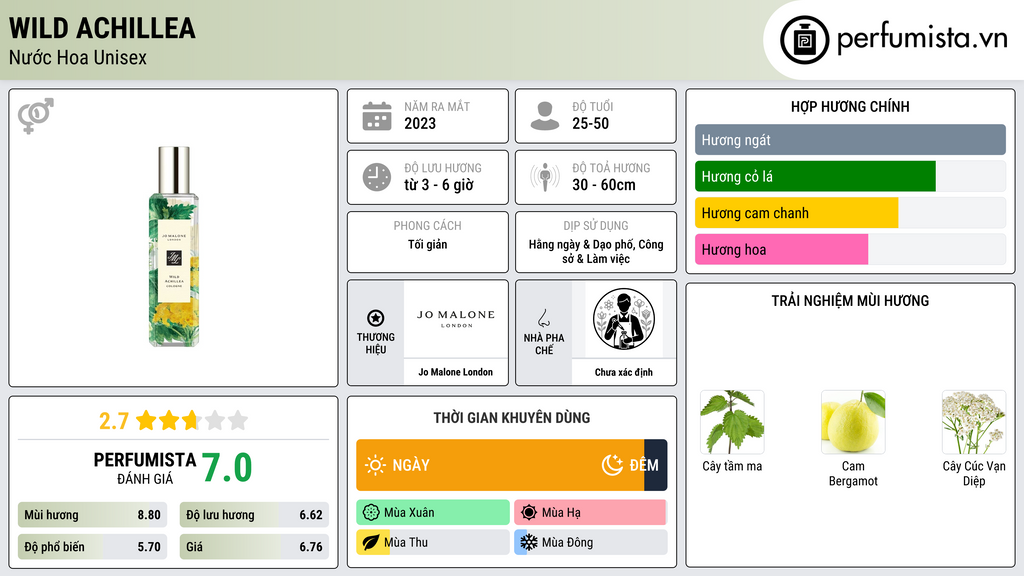Click the Tối giản style value

click(x=428, y=244)
